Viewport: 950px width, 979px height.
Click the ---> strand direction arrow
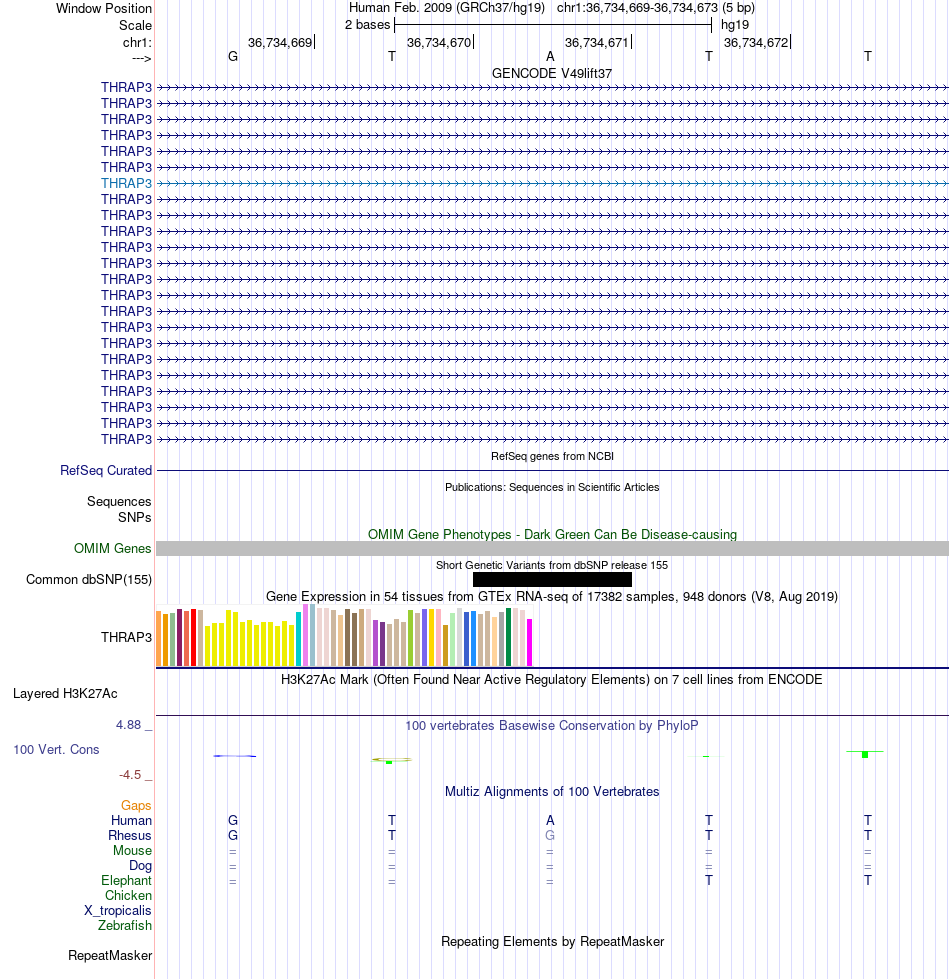click(142, 59)
